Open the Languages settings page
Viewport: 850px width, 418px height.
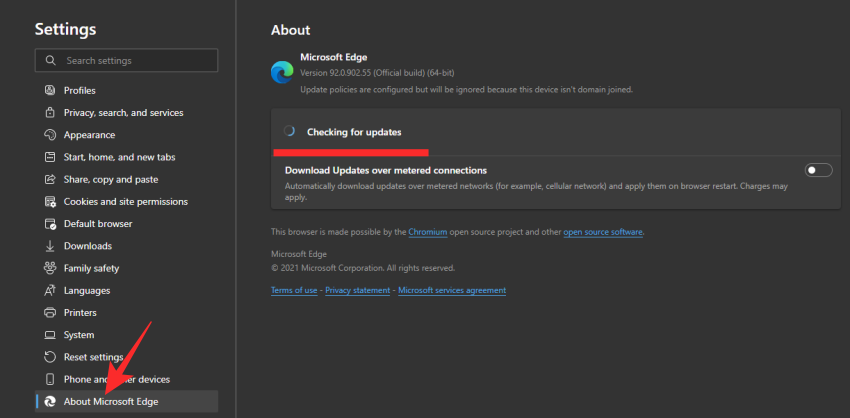coord(87,291)
